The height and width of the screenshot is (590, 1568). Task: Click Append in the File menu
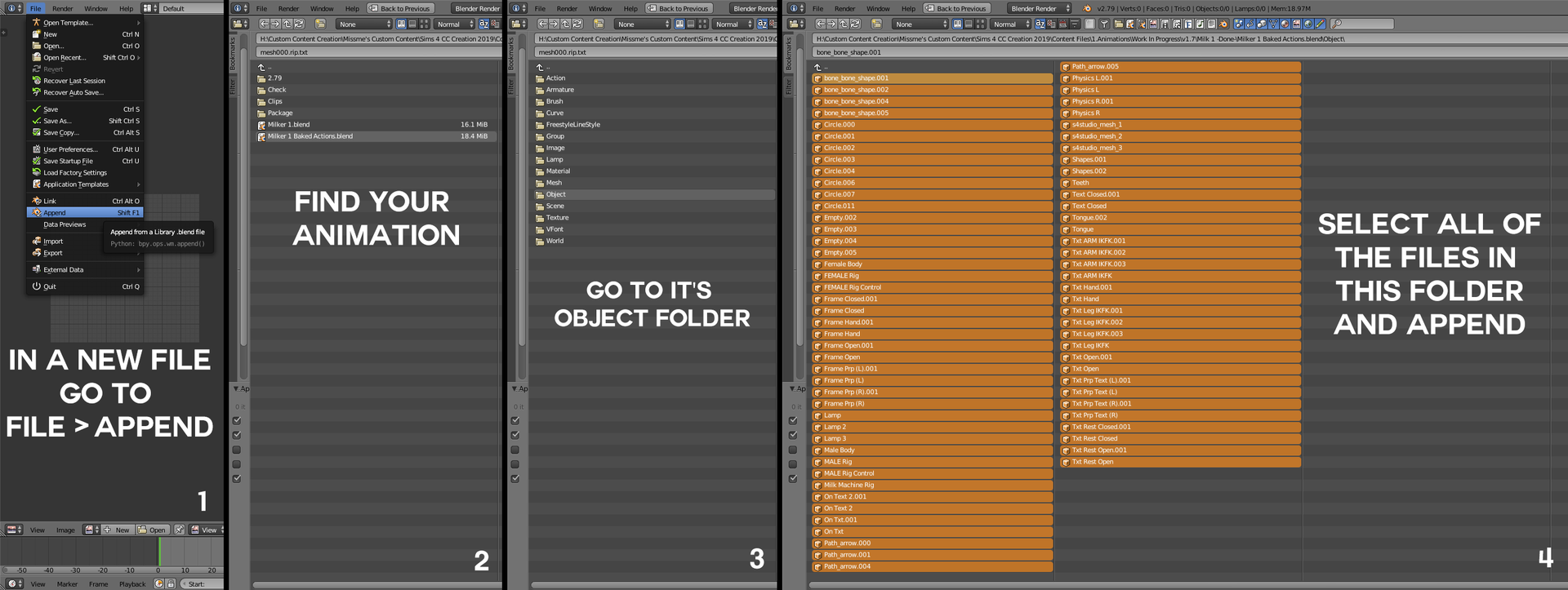(x=85, y=212)
